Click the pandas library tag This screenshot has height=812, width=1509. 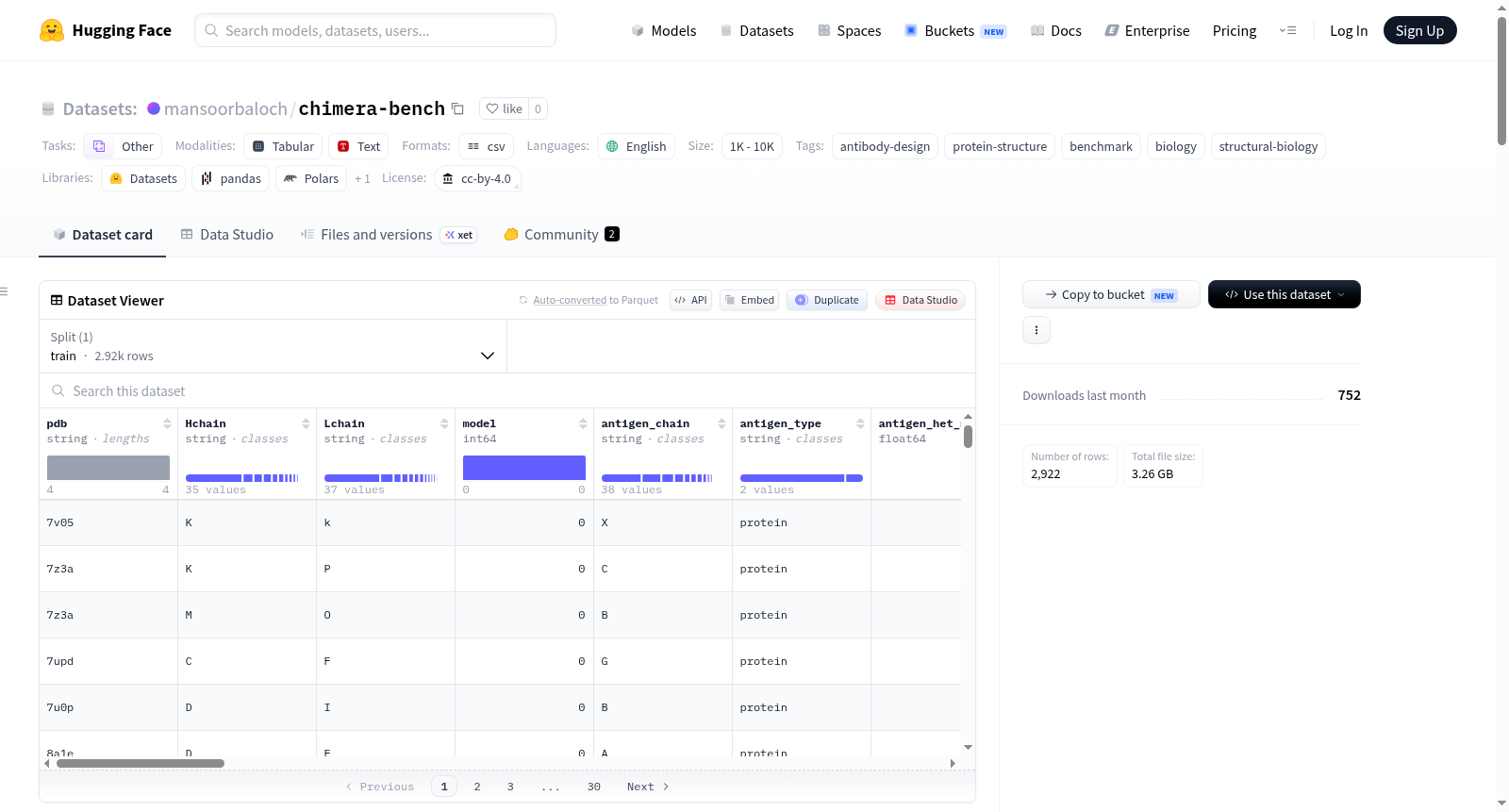tap(231, 178)
